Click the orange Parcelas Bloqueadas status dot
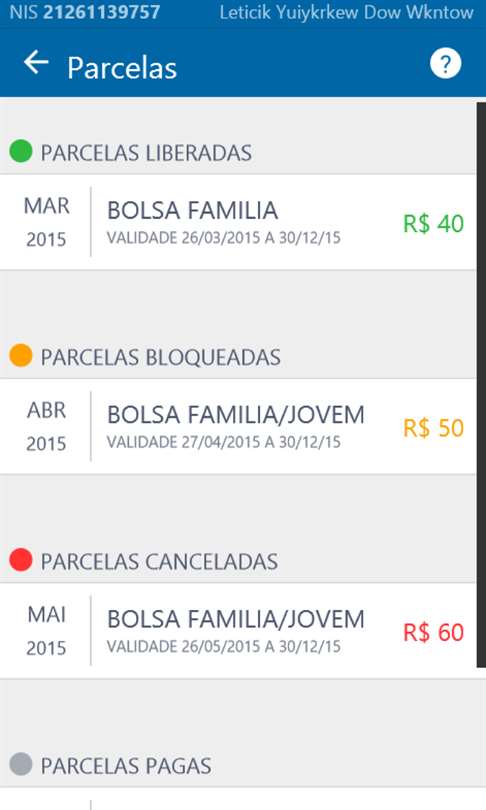The width and height of the screenshot is (486, 810). pos(21,355)
